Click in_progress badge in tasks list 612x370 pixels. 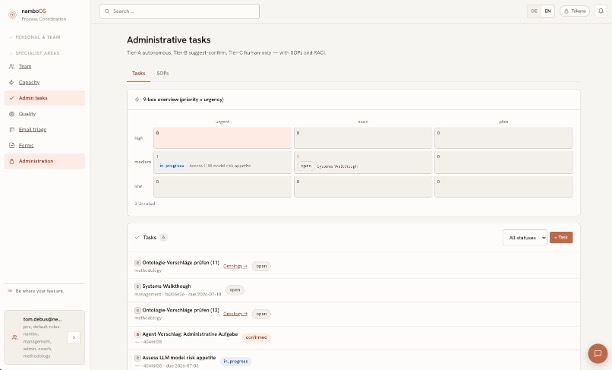[x=236, y=361]
